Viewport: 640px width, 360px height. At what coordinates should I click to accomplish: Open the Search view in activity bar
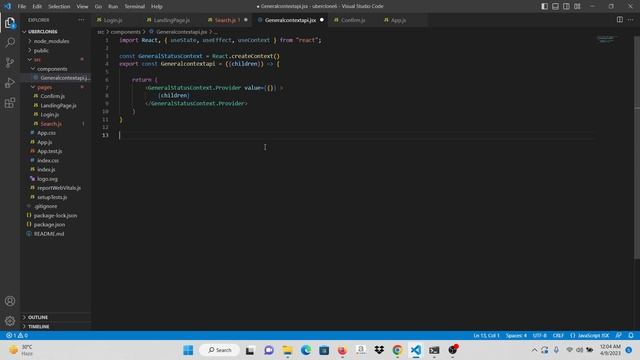(10, 42)
